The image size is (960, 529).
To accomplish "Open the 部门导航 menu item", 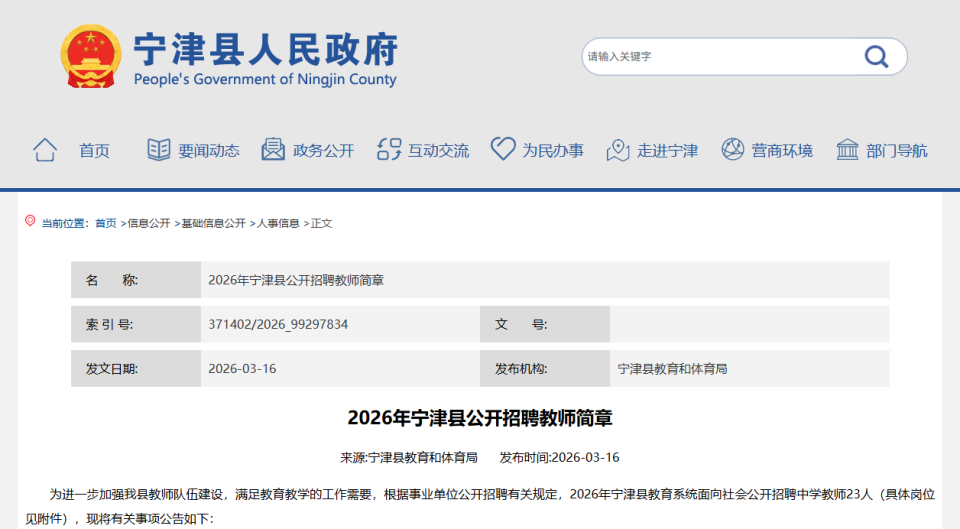I will point(897,151).
